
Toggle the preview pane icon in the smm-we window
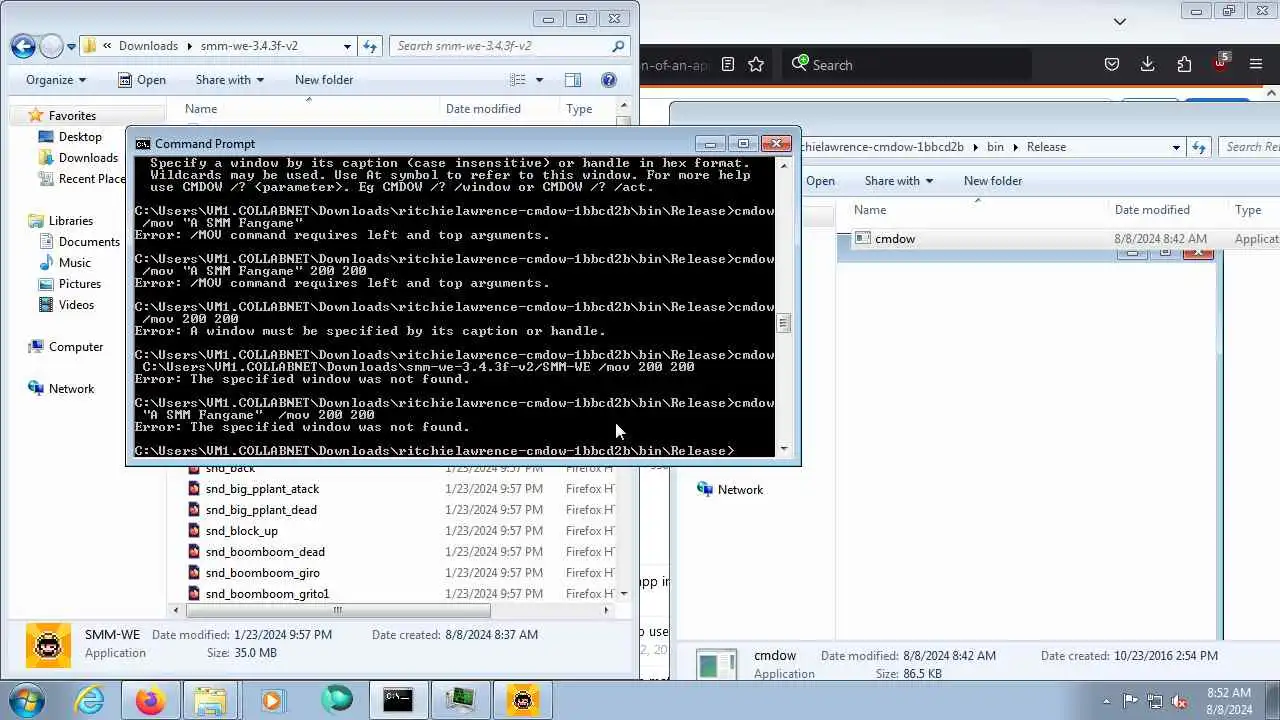(x=572, y=80)
